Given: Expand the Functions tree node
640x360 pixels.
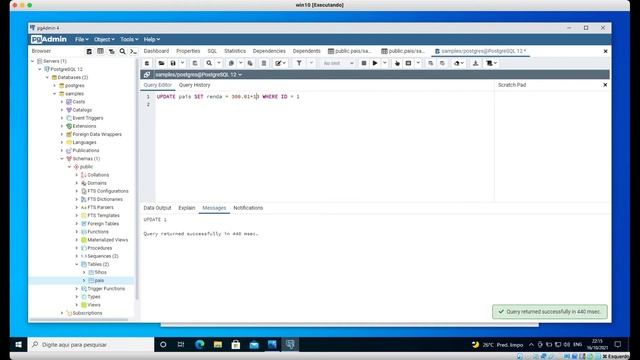Looking at the screenshot, I should coord(77,232).
